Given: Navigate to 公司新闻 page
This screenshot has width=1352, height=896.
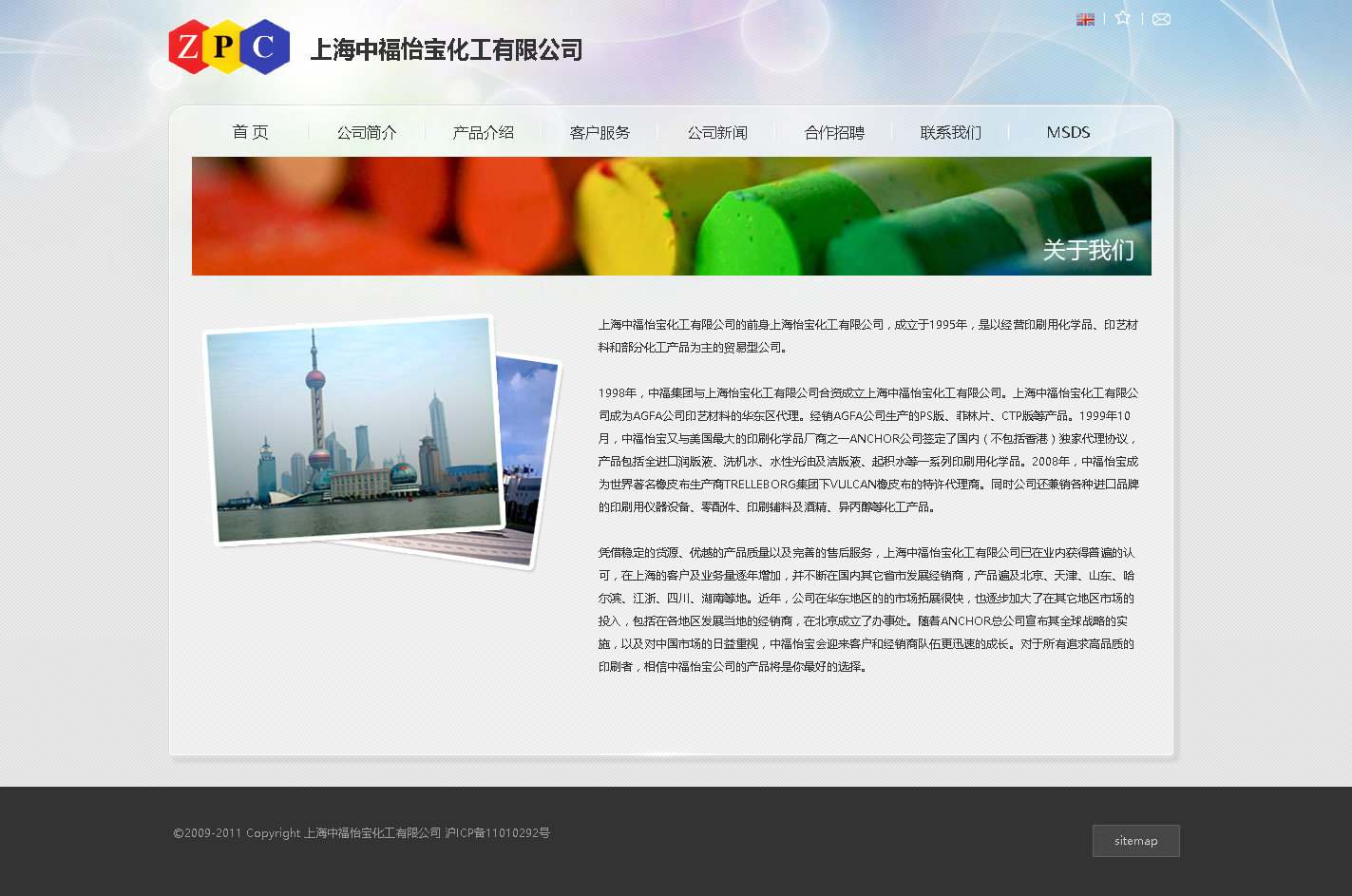Looking at the screenshot, I should [x=717, y=132].
